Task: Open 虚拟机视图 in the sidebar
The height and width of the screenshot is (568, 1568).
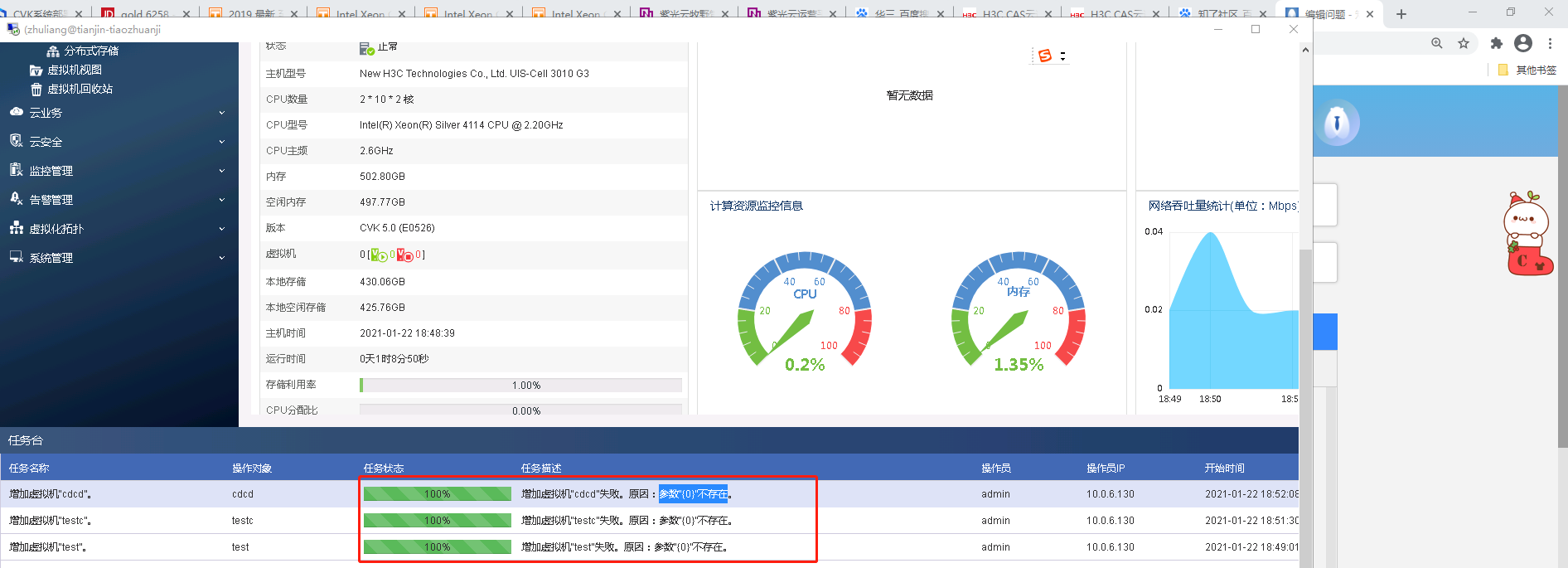Action: point(75,70)
